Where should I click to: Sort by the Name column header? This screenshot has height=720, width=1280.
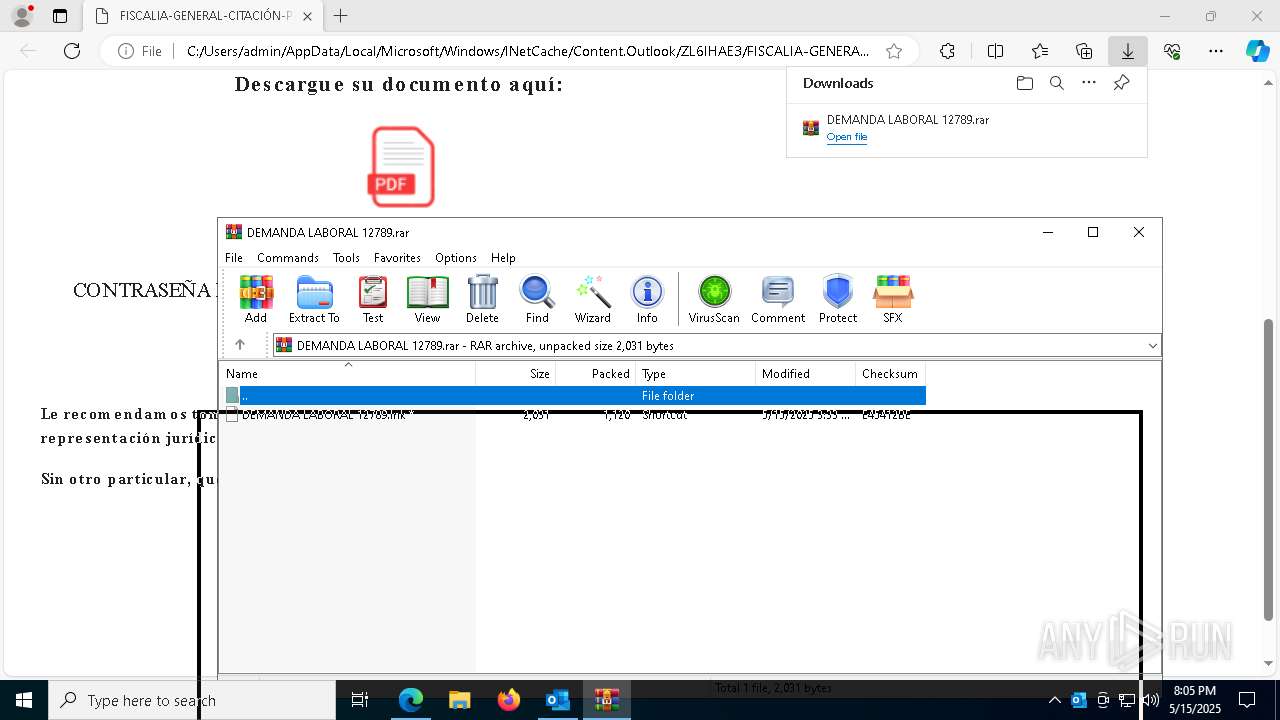(347, 373)
